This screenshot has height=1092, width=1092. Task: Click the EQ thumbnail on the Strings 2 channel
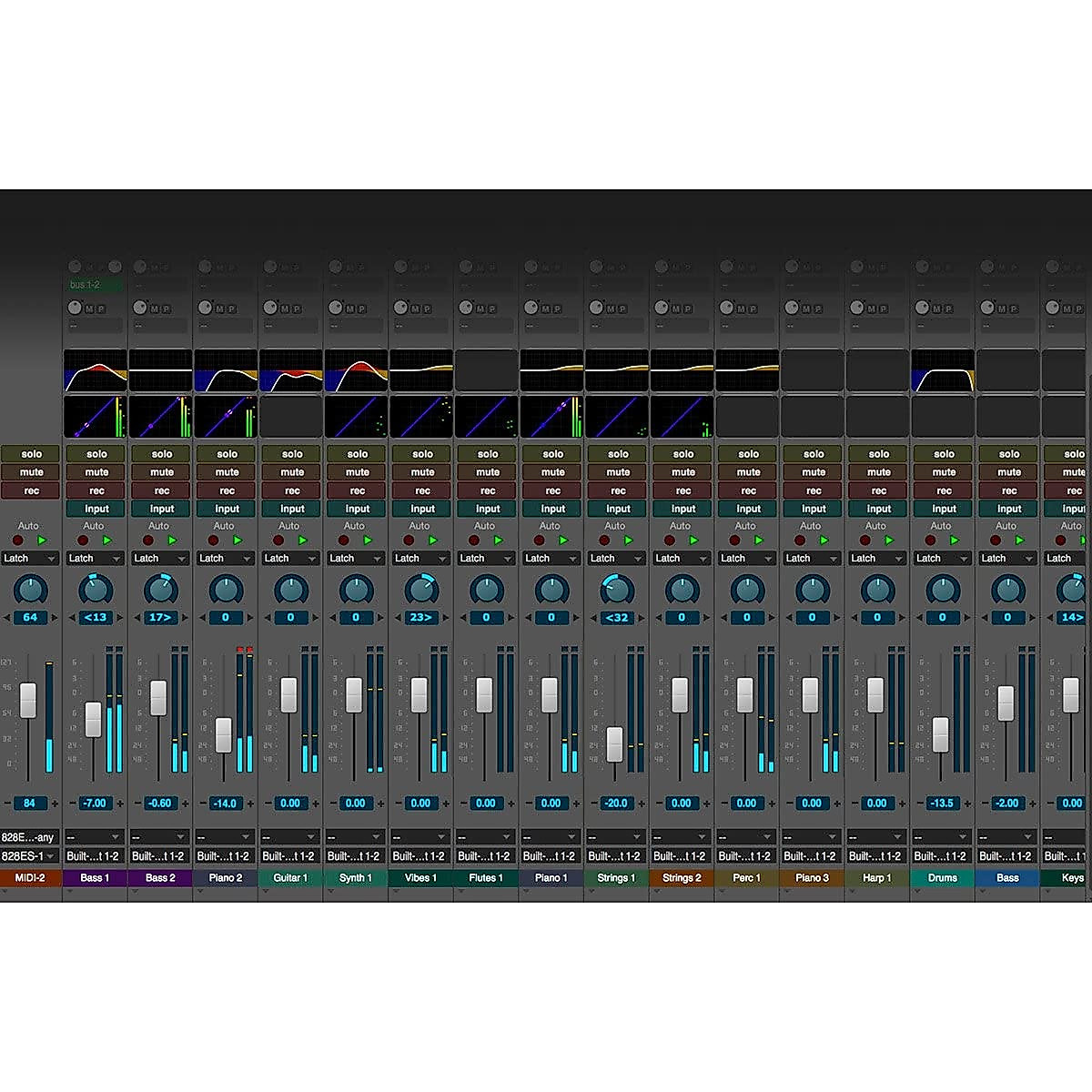[682, 369]
